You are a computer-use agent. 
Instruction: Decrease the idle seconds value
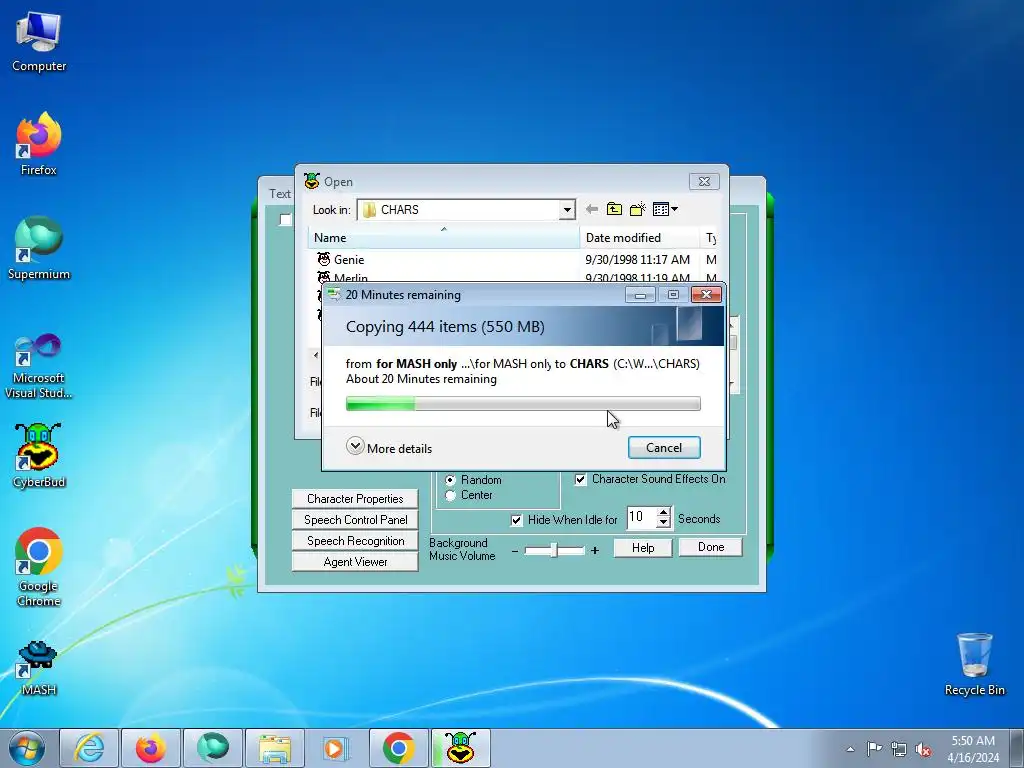664,522
